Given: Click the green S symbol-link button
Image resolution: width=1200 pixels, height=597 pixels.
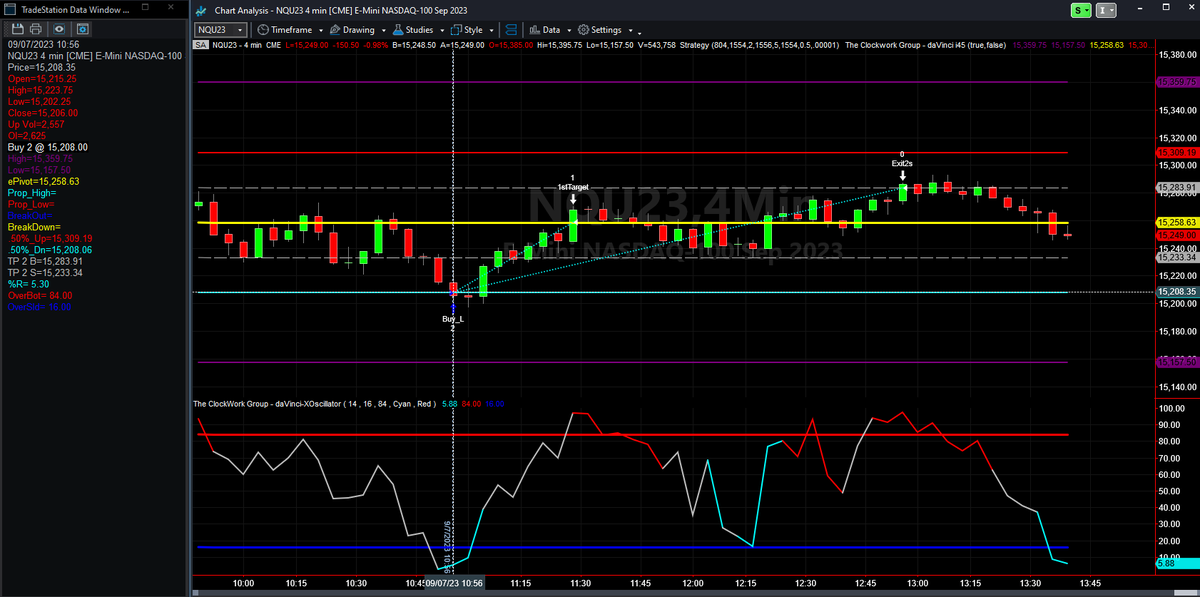Looking at the screenshot, I should pos(1081,10).
